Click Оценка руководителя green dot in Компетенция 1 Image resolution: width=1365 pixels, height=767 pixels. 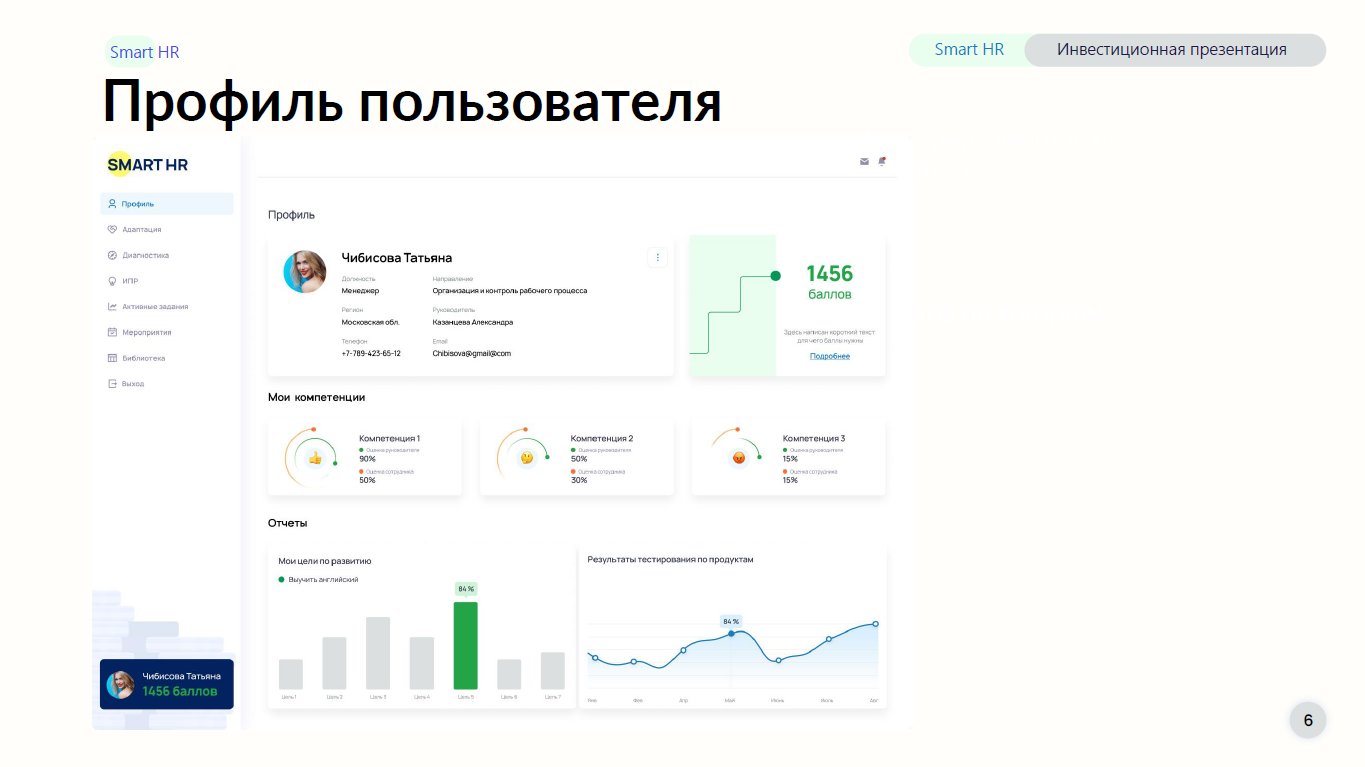pyautogui.click(x=362, y=450)
